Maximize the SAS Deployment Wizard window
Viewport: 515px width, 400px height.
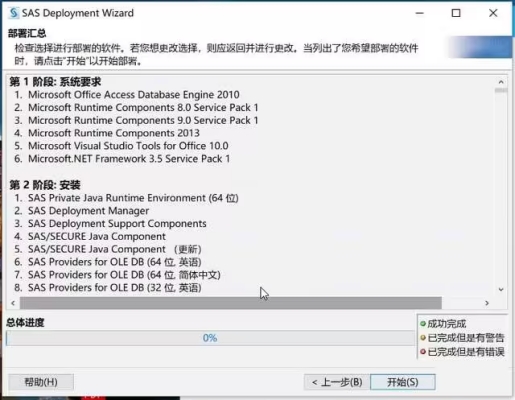point(456,13)
